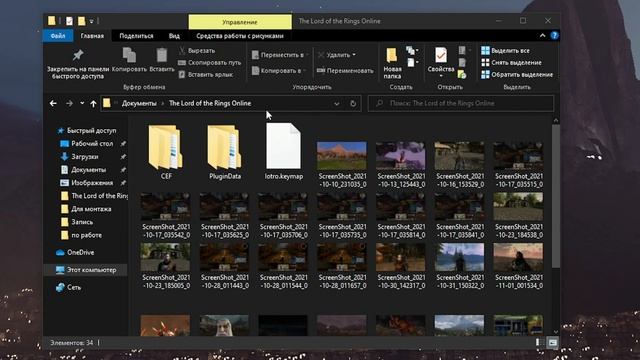Click Обратить выделение

click(517, 74)
